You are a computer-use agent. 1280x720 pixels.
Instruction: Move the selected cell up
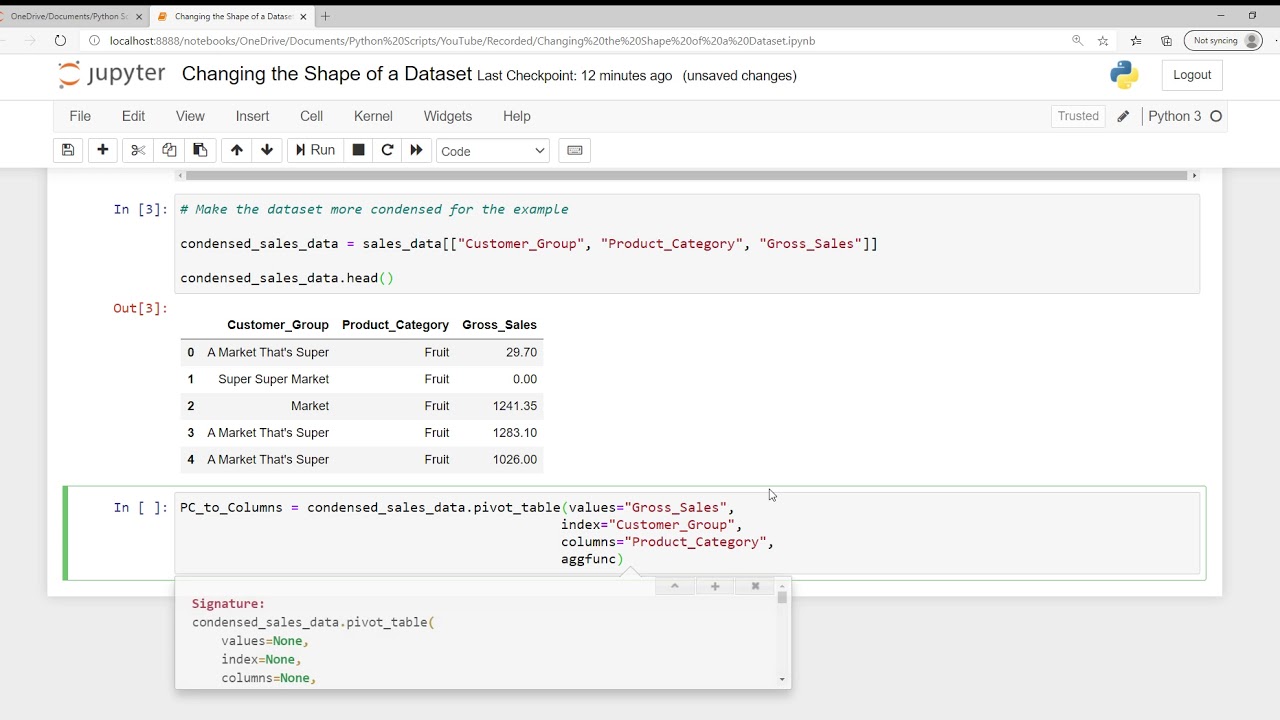pyautogui.click(x=236, y=150)
